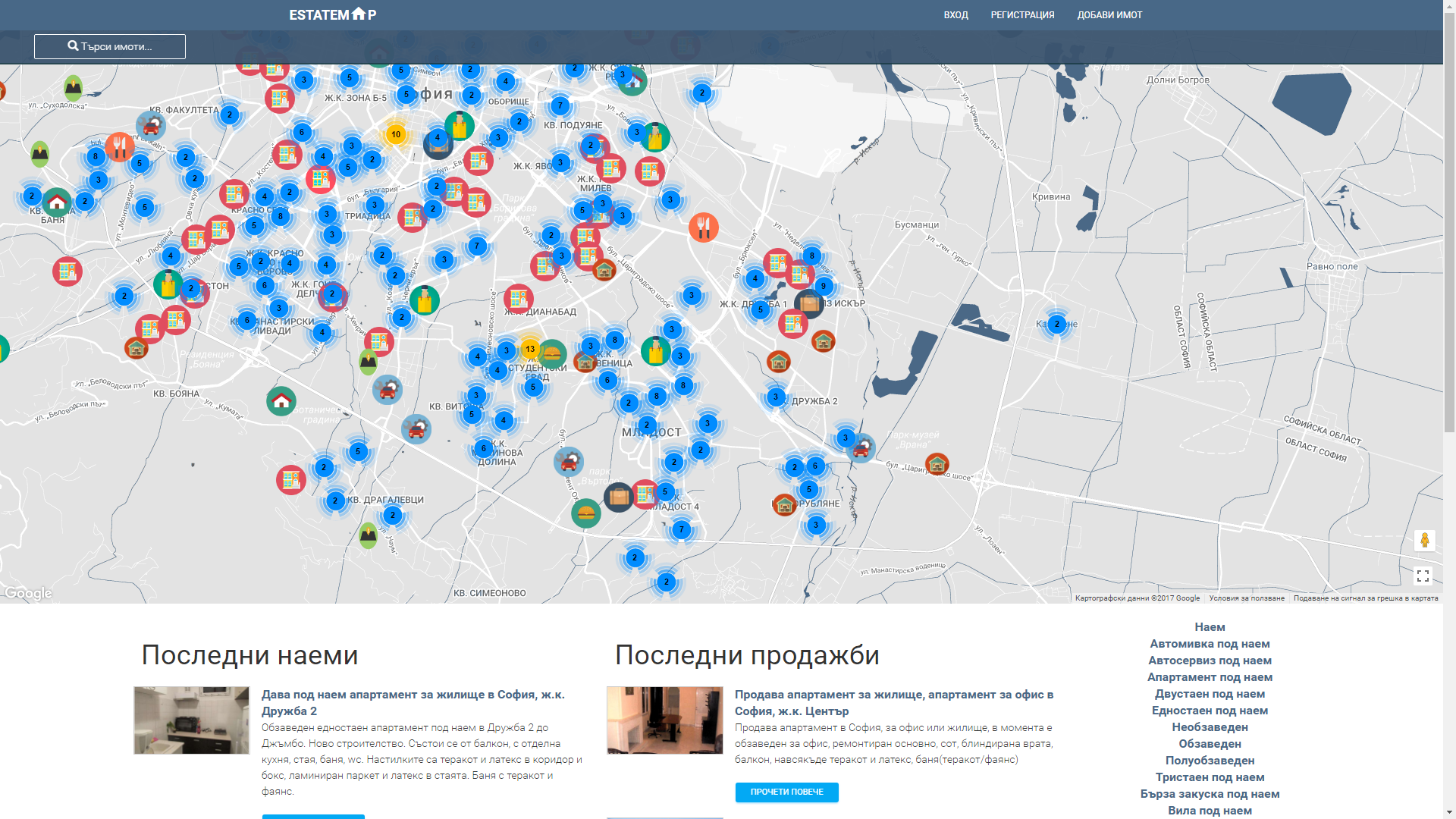This screenshot has height=819, width=1456.
Task: Click the ПРОЧЕТИ ПОВЕЧЕ button
Action: [787, 792]
